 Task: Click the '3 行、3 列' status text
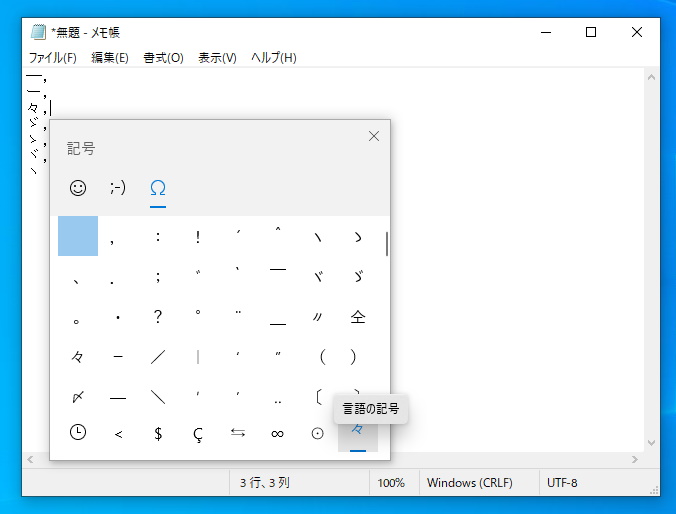coord(265,483)
